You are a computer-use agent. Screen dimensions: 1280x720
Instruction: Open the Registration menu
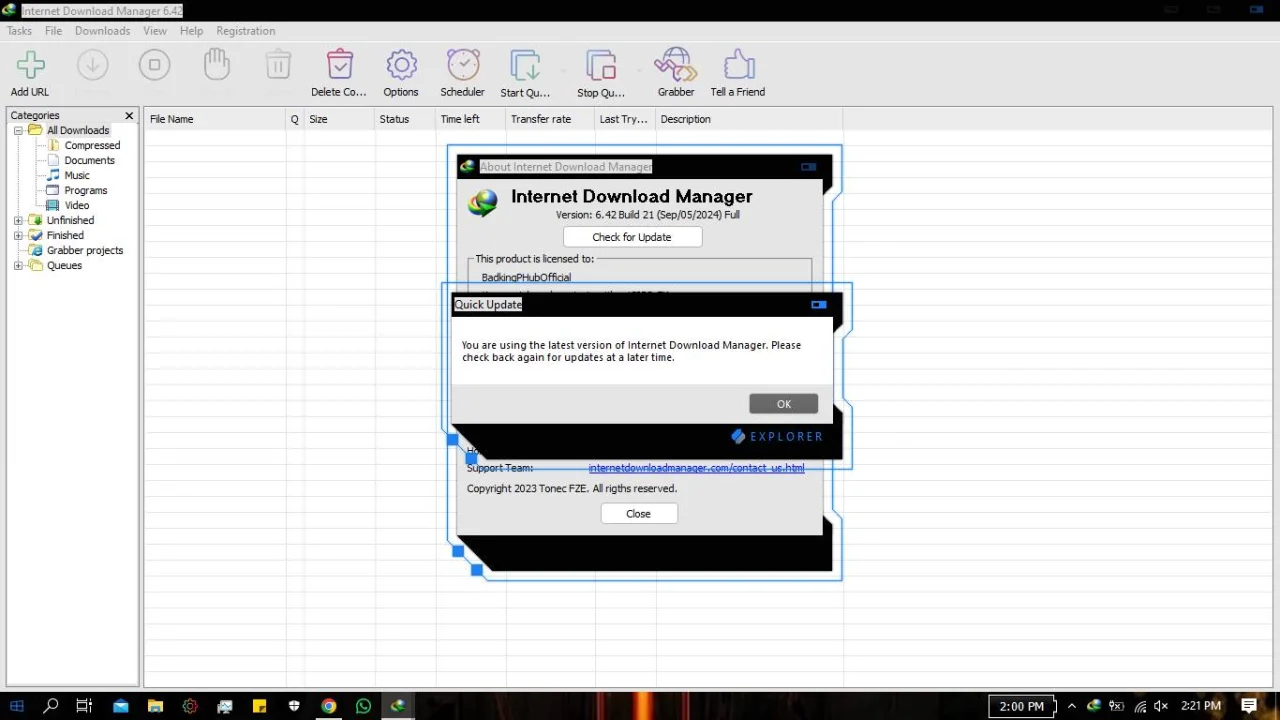tap(245, 31)
